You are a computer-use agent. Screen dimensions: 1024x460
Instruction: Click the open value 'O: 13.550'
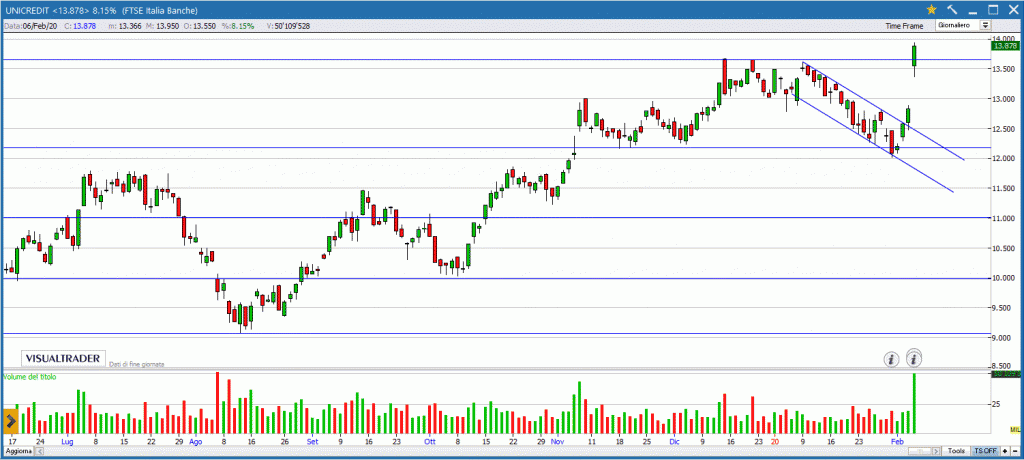[200, 26]
